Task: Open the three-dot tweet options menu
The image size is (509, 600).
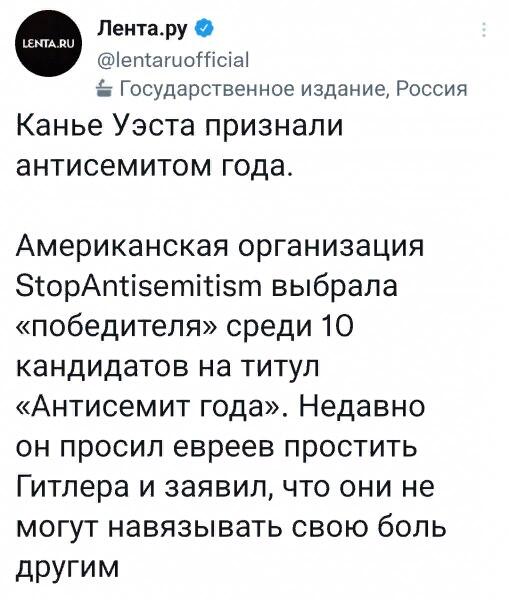Action: [x=484, y=29]
